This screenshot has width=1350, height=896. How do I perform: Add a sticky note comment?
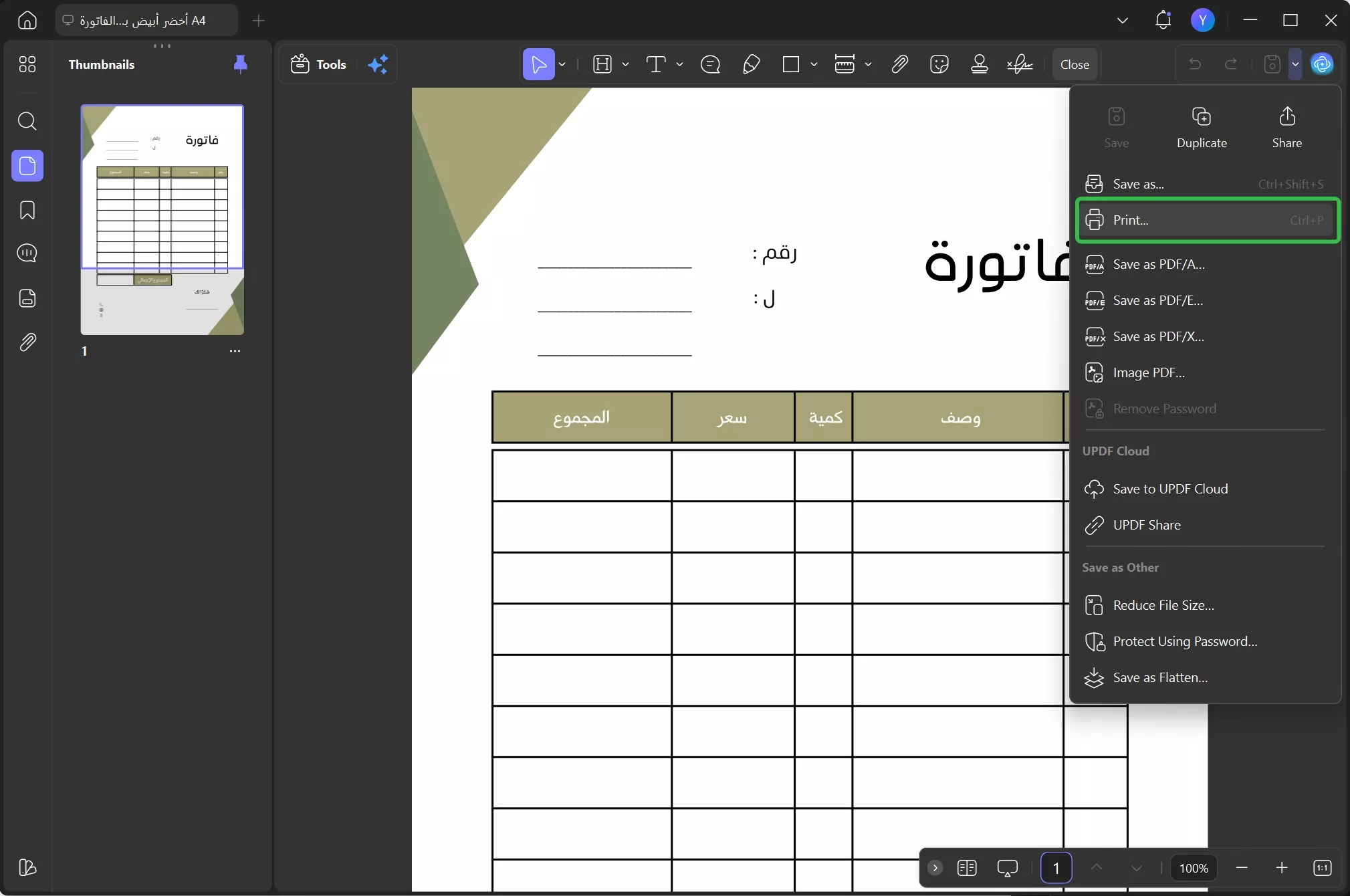pyautogui.click(x=710, y=64)
